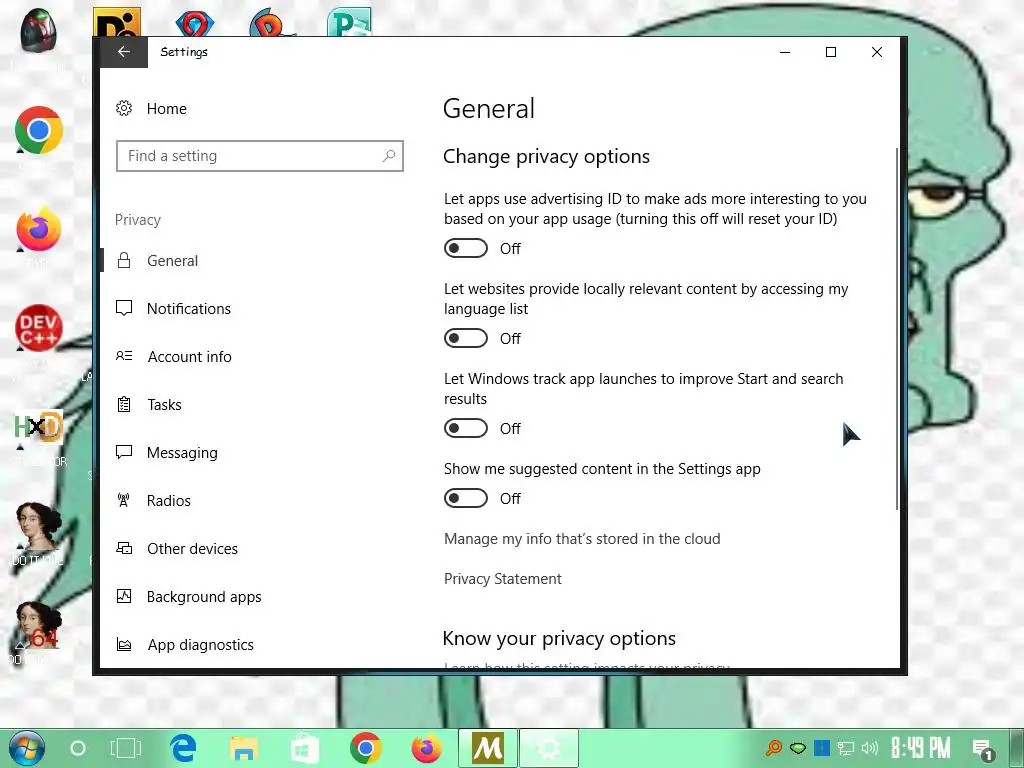The width and height of the screenshot is (1024, 768).
Task: Click the orange magnifier tray icon
Action: (774, 748)
